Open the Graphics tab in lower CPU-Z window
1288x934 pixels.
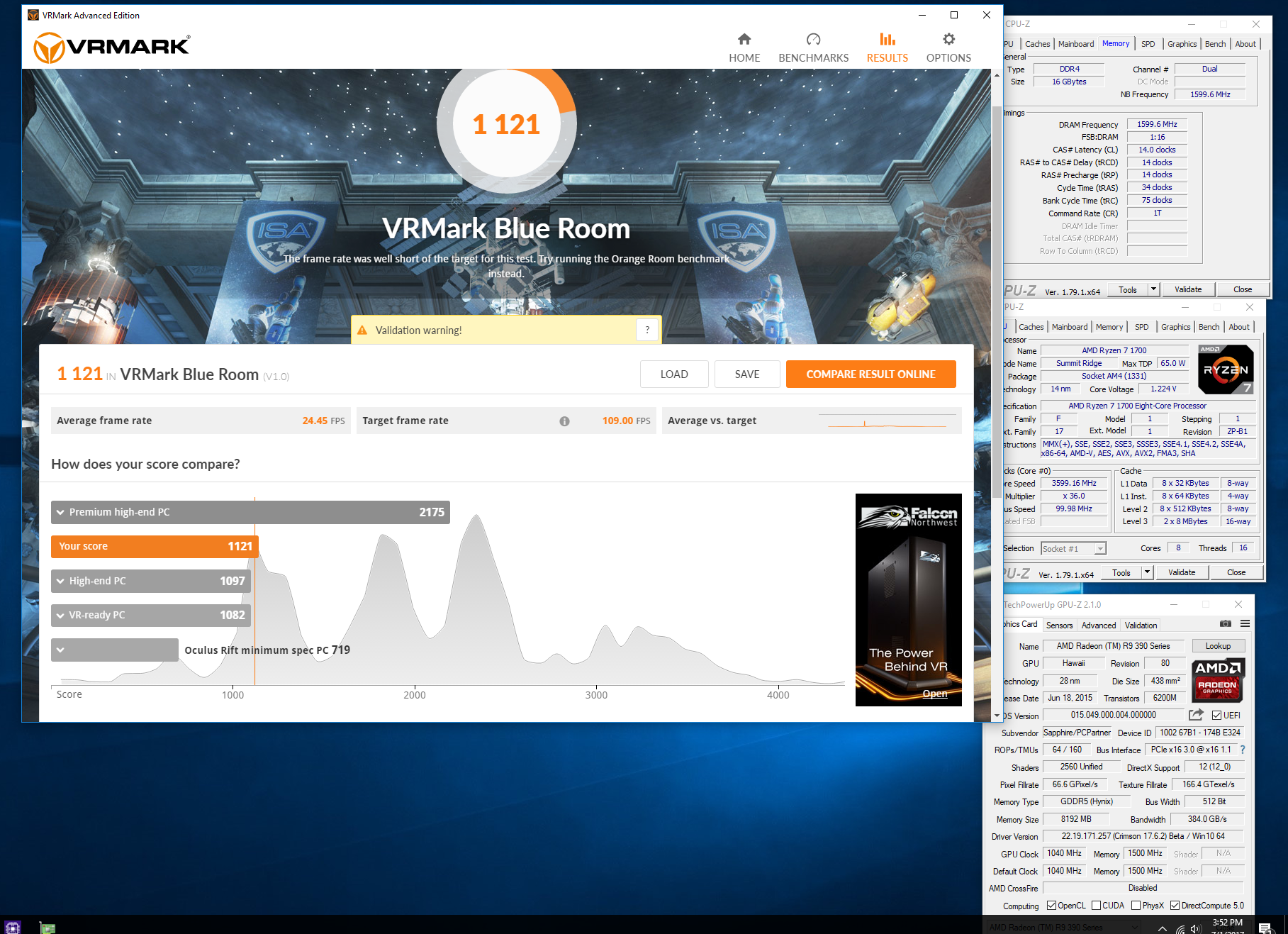(1175, 327)
